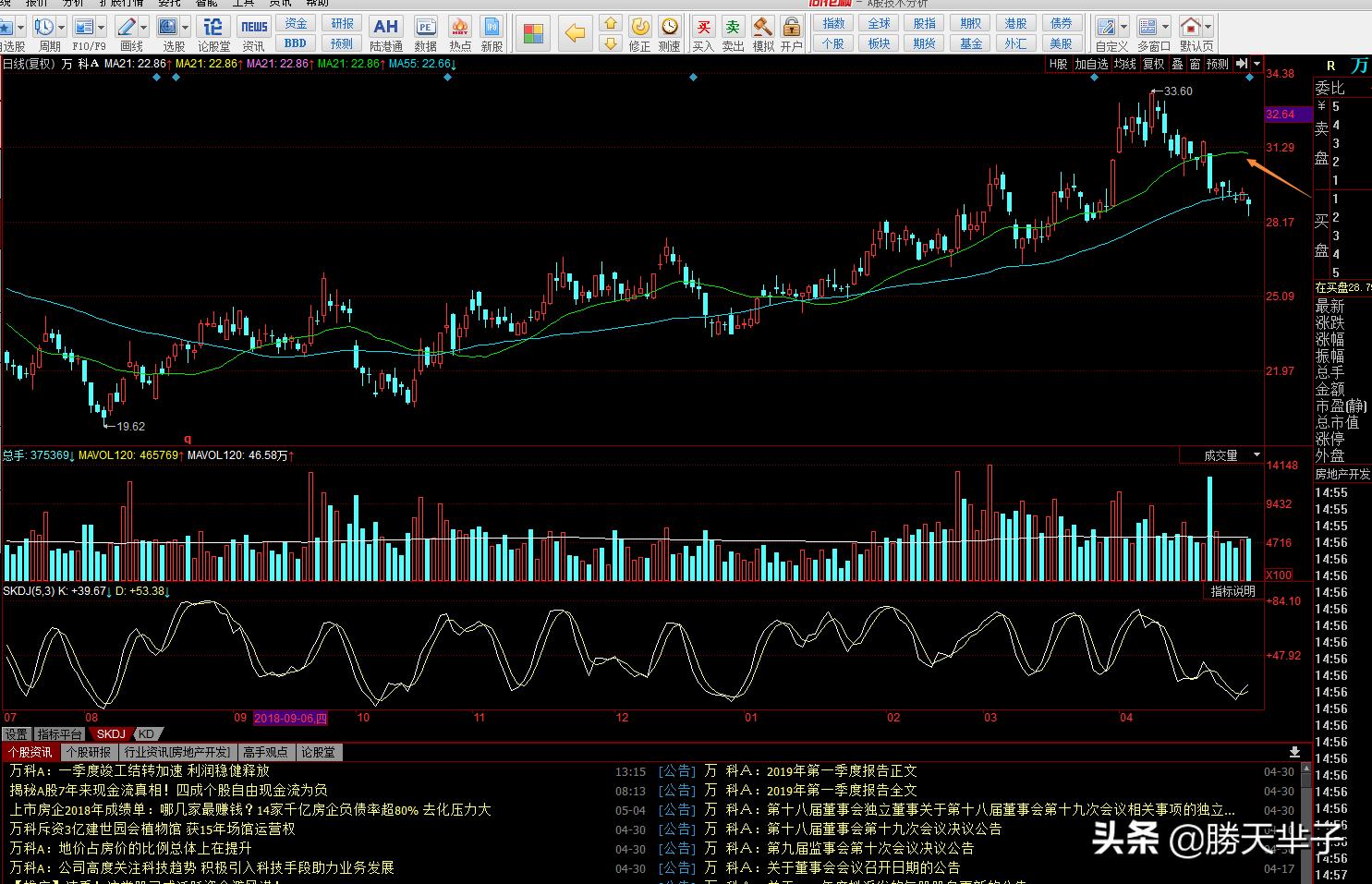Click the multicolor four-square grid icon
The width and height of the screenshot is (1372, 884).
(533, 35)
